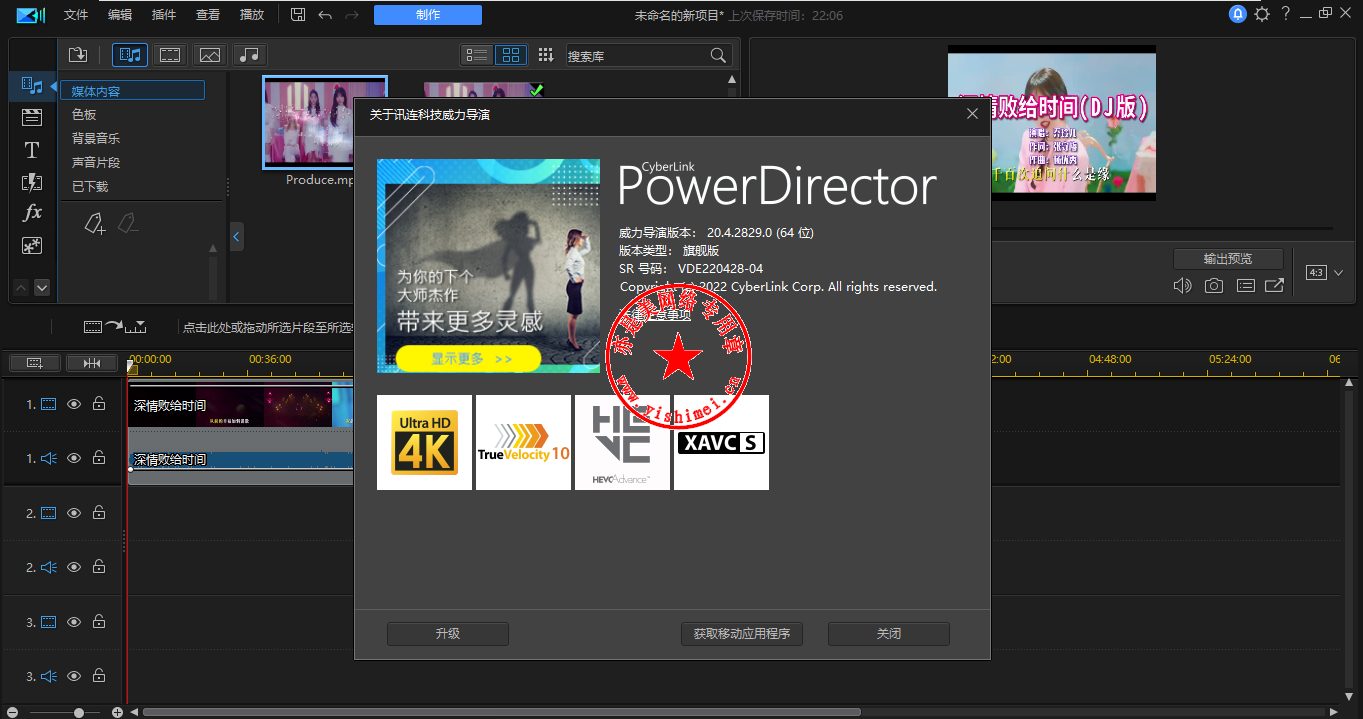
Task: Toggle visibility of audio track 1
Action: coord(74,458)
